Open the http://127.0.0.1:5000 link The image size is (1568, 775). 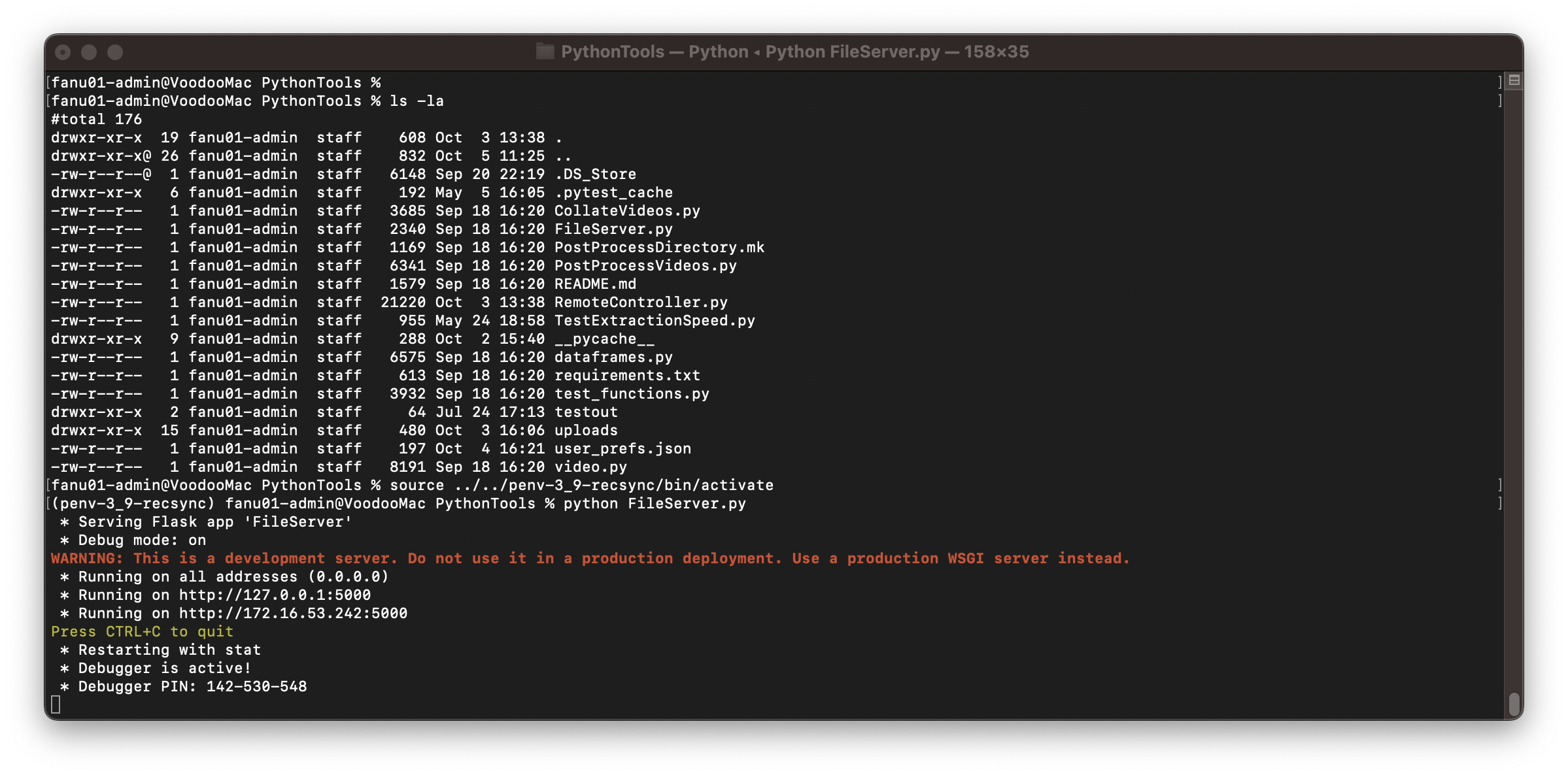[x=275, y=595]
